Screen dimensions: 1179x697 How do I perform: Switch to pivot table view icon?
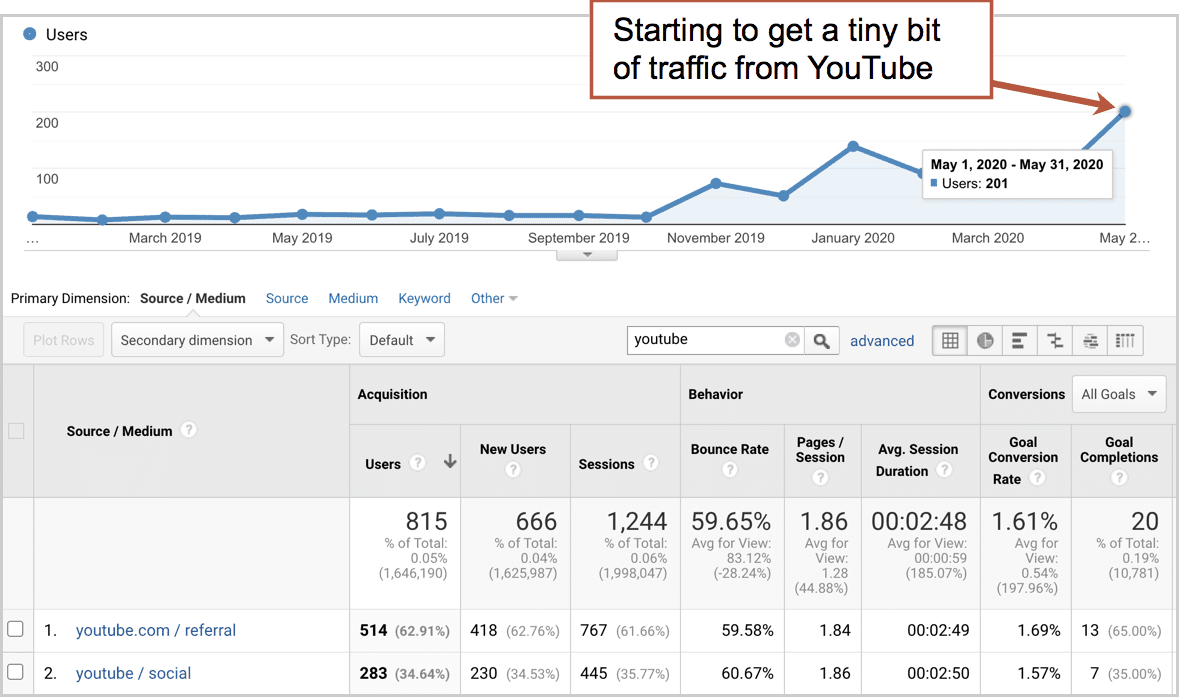pos(1125,341)
